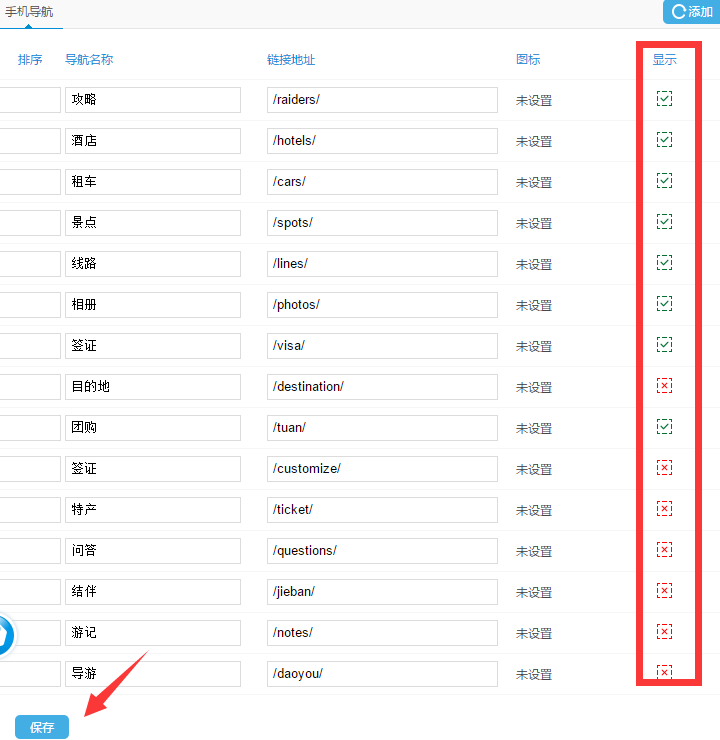Image resolution: width=720 pixels, height=740 pixels.
Task: Click the blue floating circle icon at left edge
Action: point(4,636)
